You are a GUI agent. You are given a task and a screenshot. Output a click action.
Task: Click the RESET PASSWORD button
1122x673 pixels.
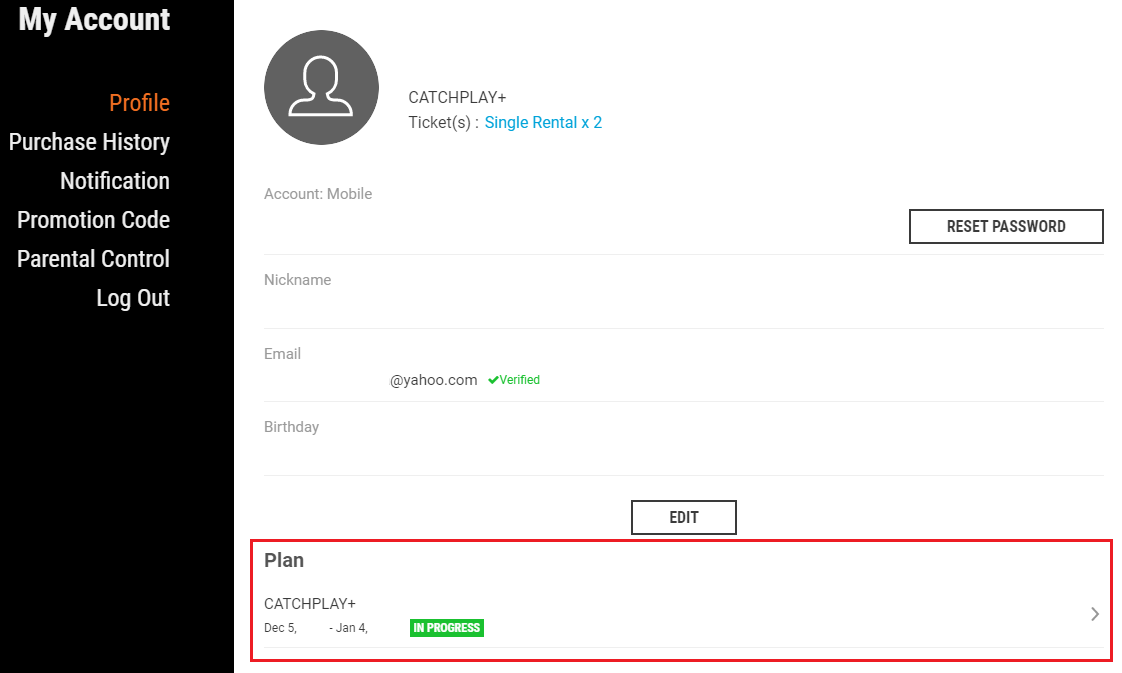tap(1005, 226)
